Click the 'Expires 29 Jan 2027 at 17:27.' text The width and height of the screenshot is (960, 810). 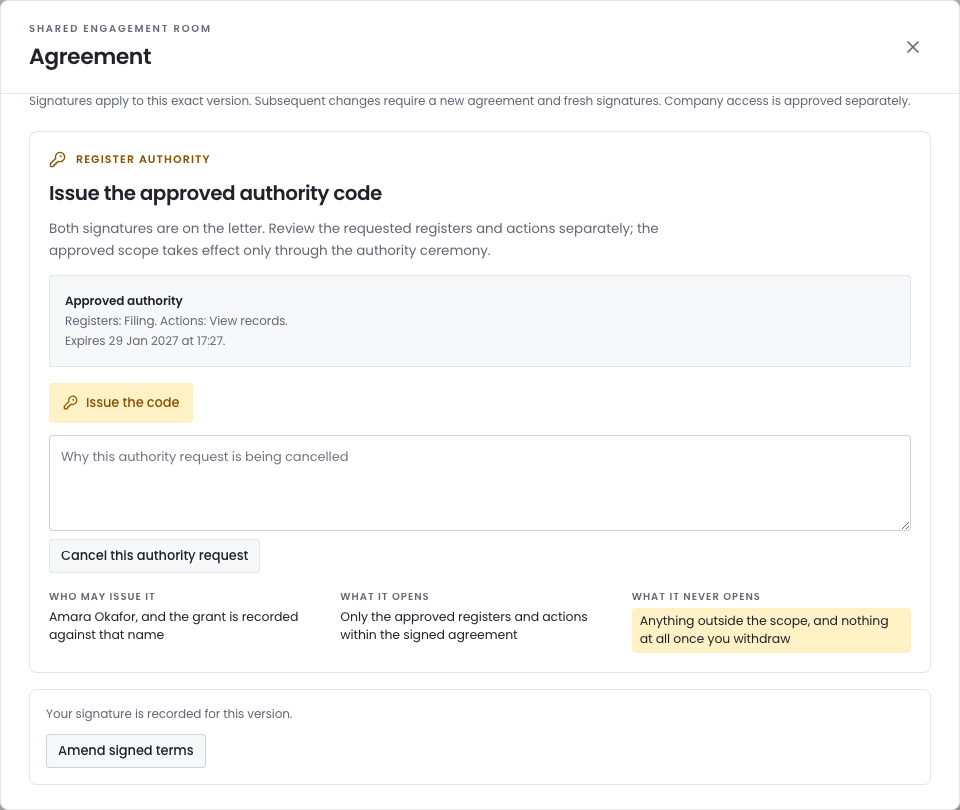coord(145,341)
